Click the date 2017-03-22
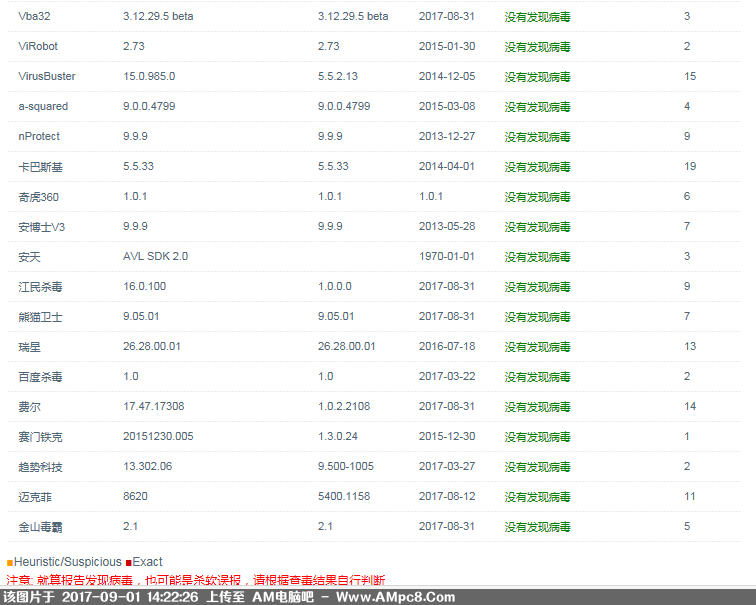This screenshot has width=756, height=605. (447, 376)
